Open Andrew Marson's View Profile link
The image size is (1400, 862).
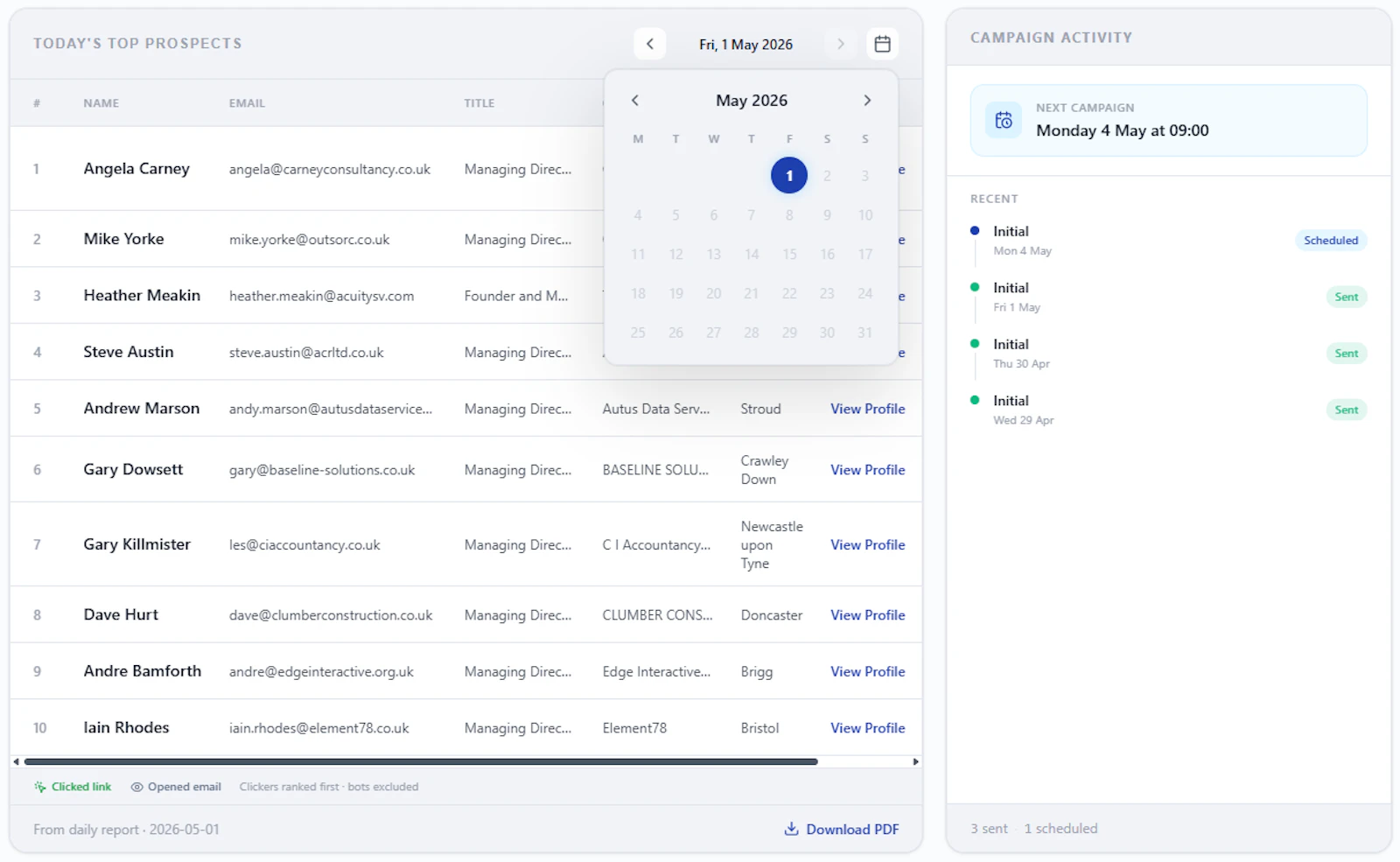pyautogui.click(x=868, y=409)
